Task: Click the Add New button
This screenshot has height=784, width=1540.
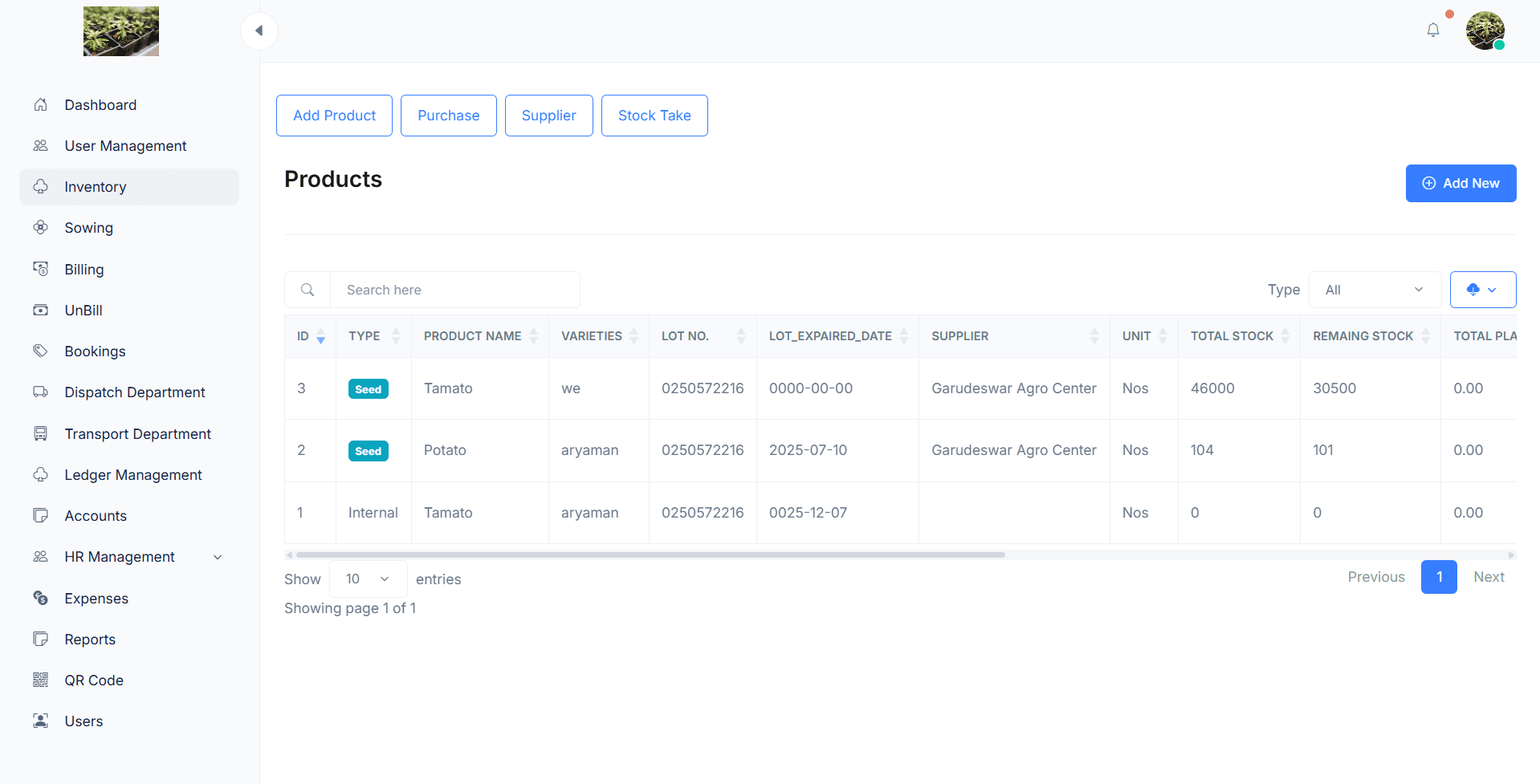Action: (x=1460, y=183)
